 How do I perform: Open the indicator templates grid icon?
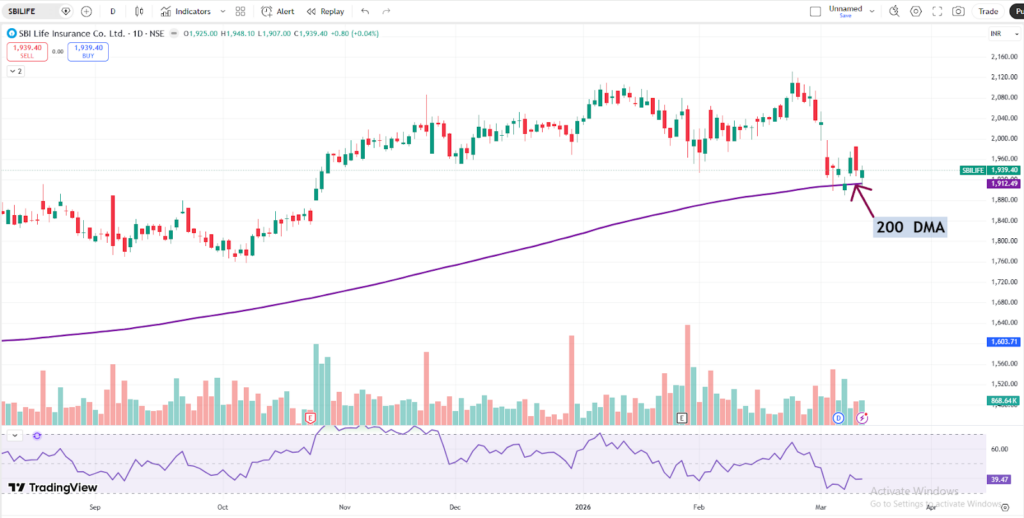[x=240, y=12]
